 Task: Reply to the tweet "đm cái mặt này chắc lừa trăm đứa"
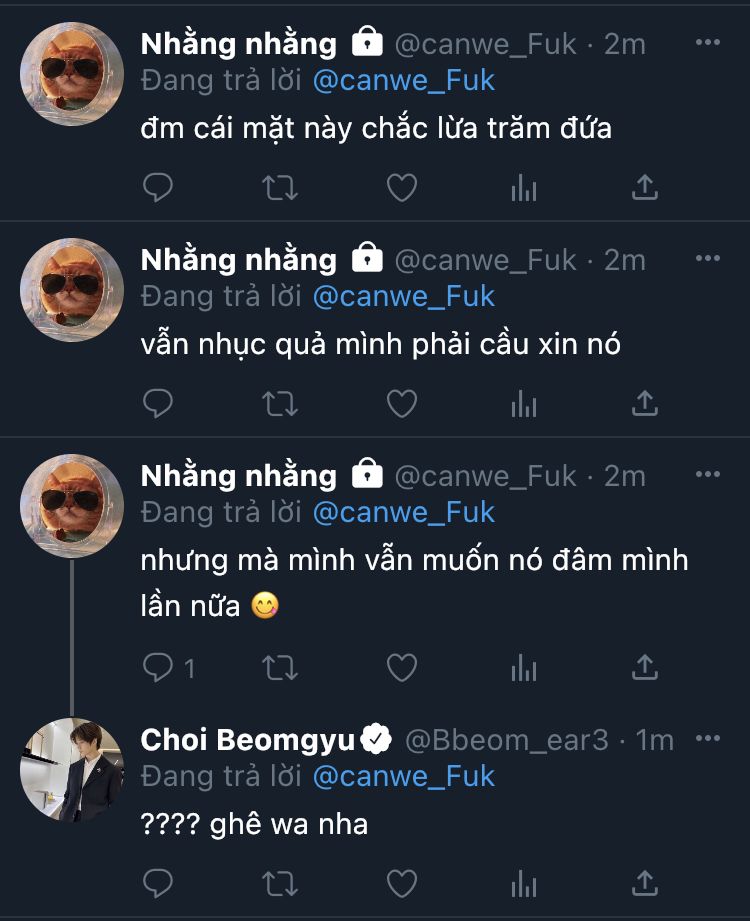(x=158, y=187)
